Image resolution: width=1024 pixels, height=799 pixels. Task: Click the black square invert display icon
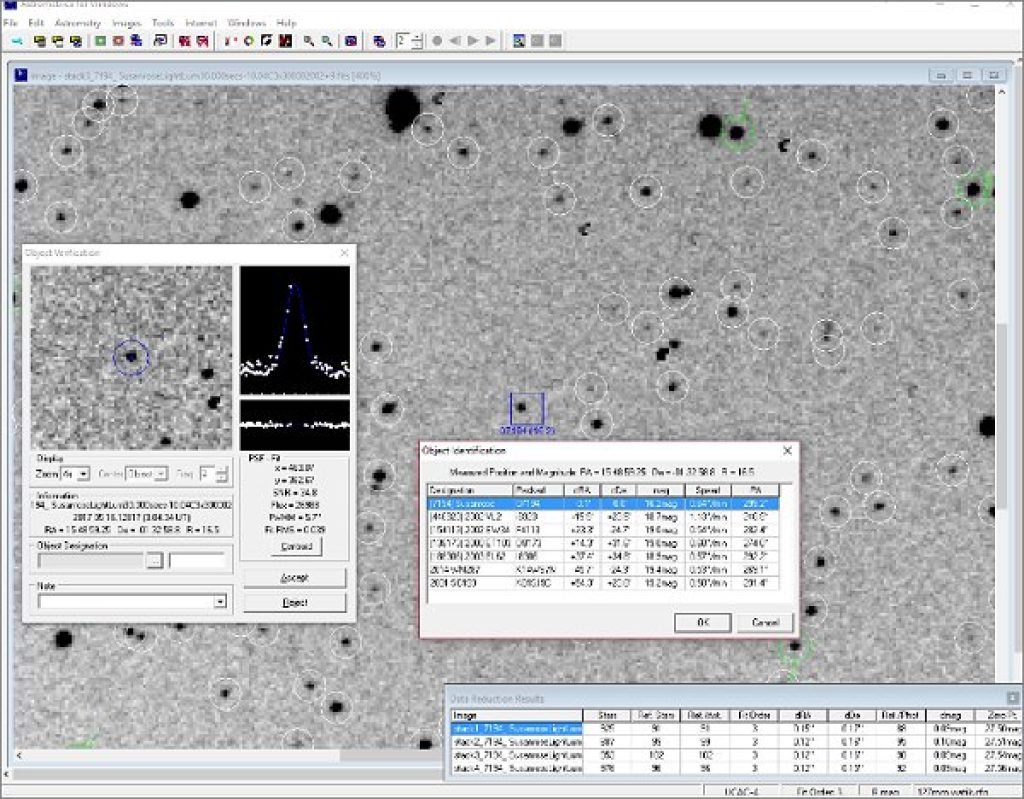(x=266, y=41)
